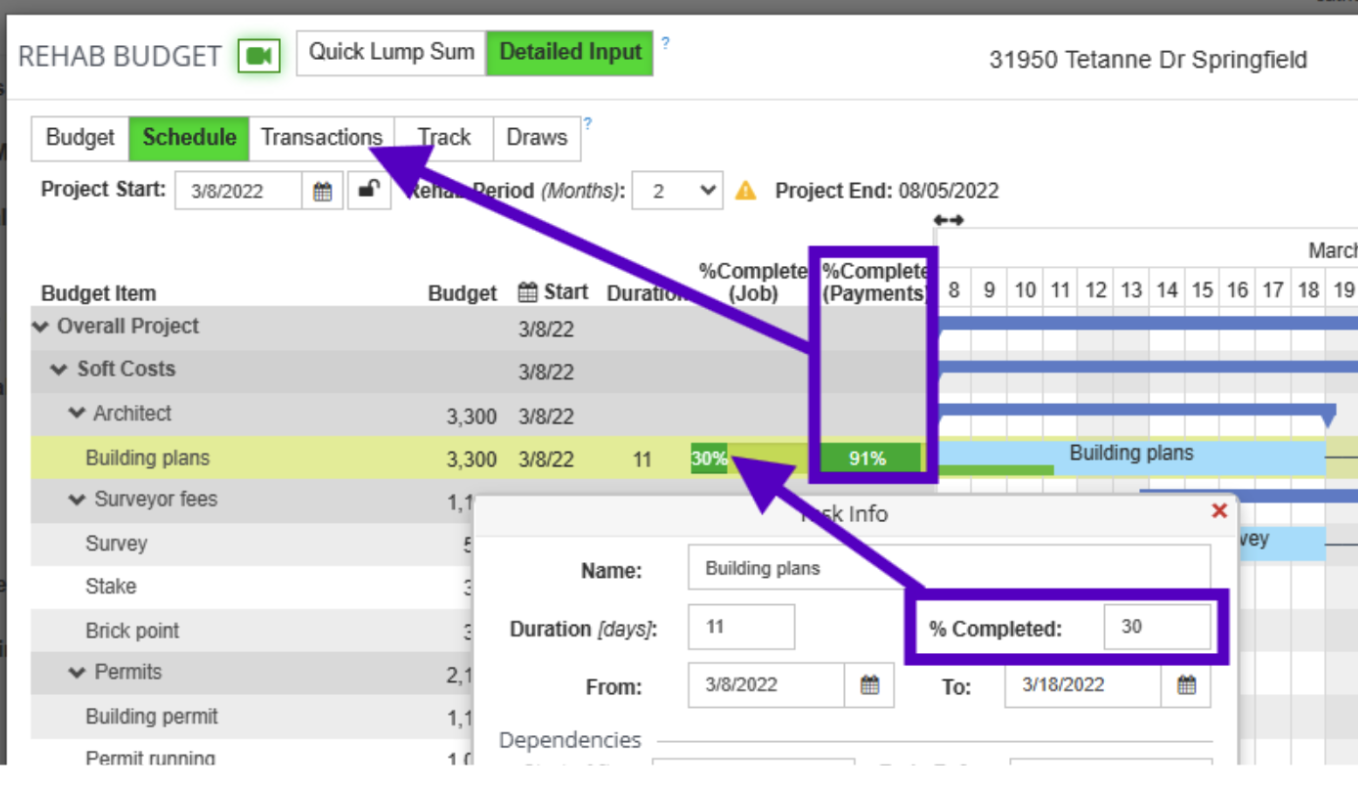This screenshot has width=1358, height=788.
Task: Toggle the project start date lock icon
Action: (369, 190)
